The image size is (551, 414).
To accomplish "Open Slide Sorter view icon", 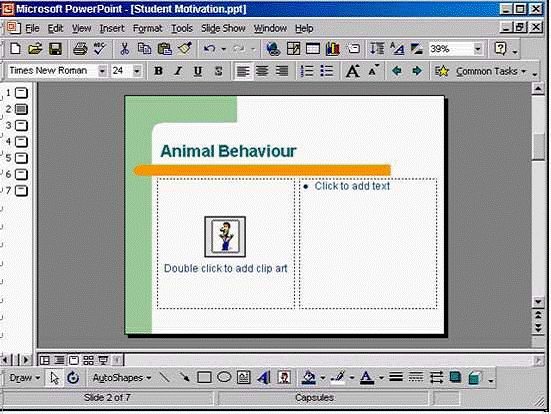I will click(x=88, y=360).
